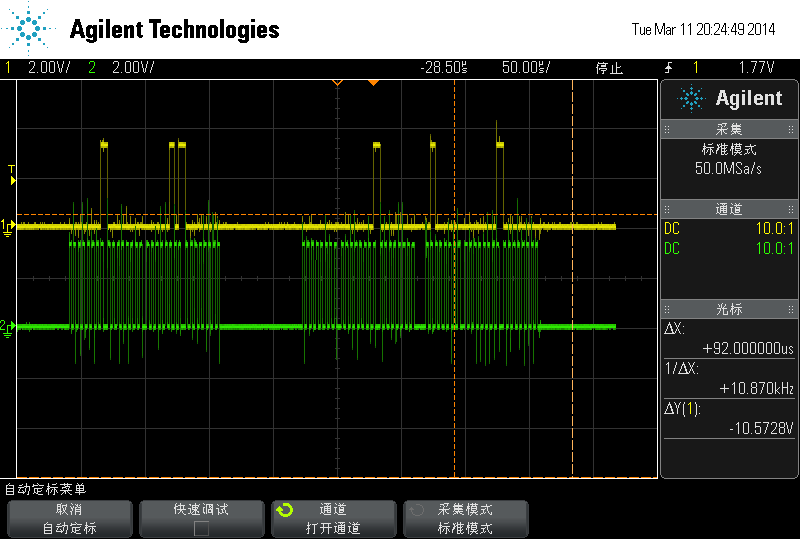Click the 自动定标菜单 menu title
This screenshot has height=539, width=800.
(x=45, y=489)
